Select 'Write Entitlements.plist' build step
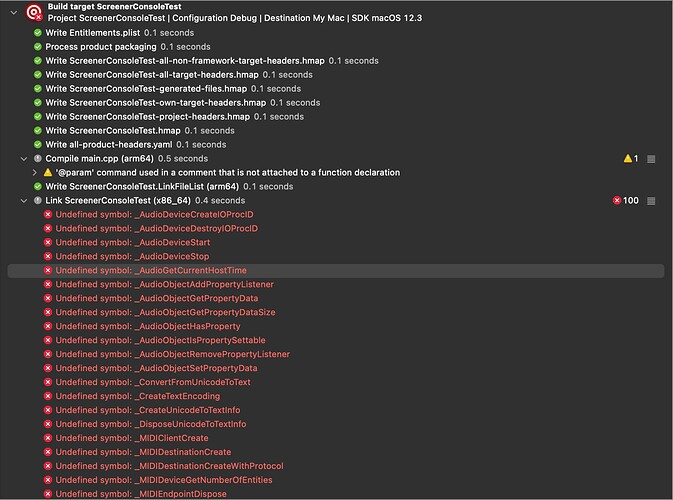 point(93,33)
